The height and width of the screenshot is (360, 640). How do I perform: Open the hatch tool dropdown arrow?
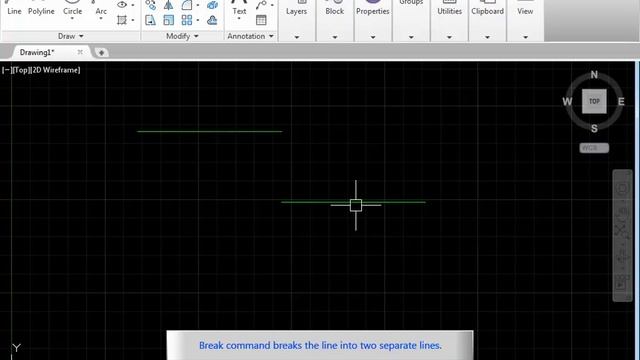[x=133, y=20]
